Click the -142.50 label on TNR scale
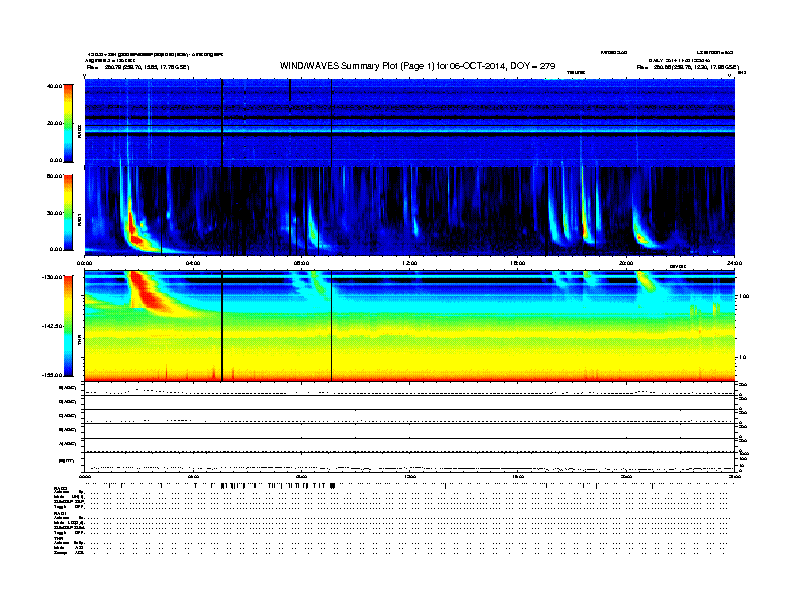This screenshot has width=792, height=612. tap(53, 326)
